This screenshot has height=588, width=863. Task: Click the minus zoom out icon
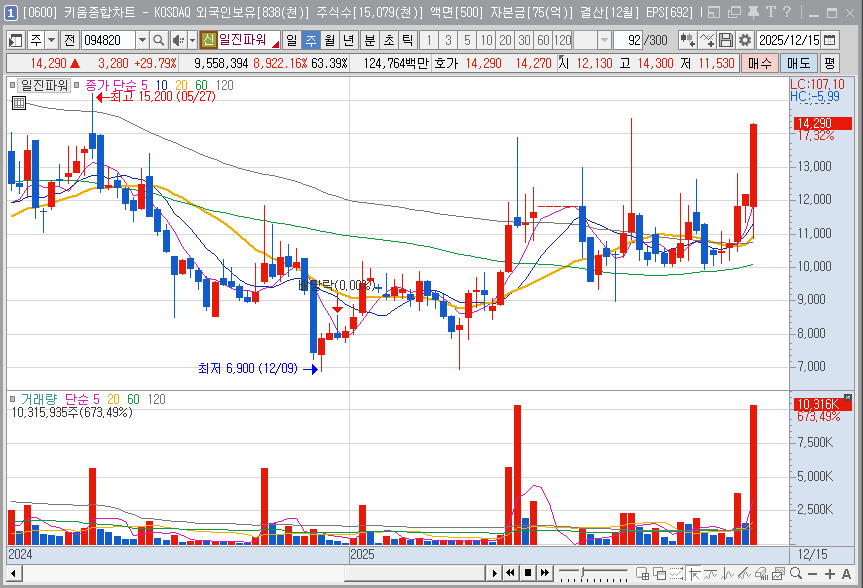click(x=812, y=574)
